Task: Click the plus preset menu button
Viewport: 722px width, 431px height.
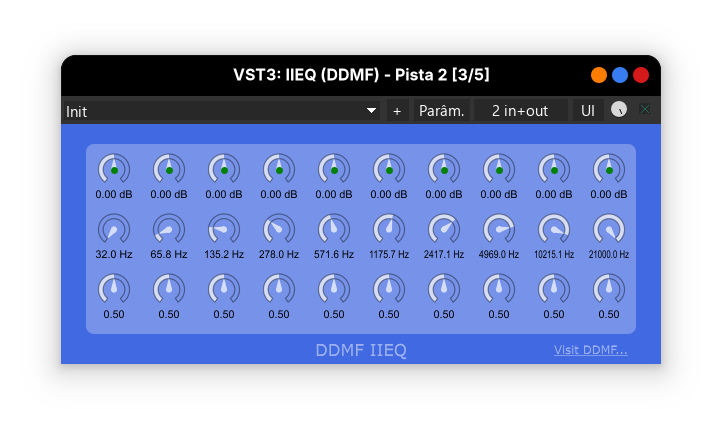Action: [x=397, y=110]
